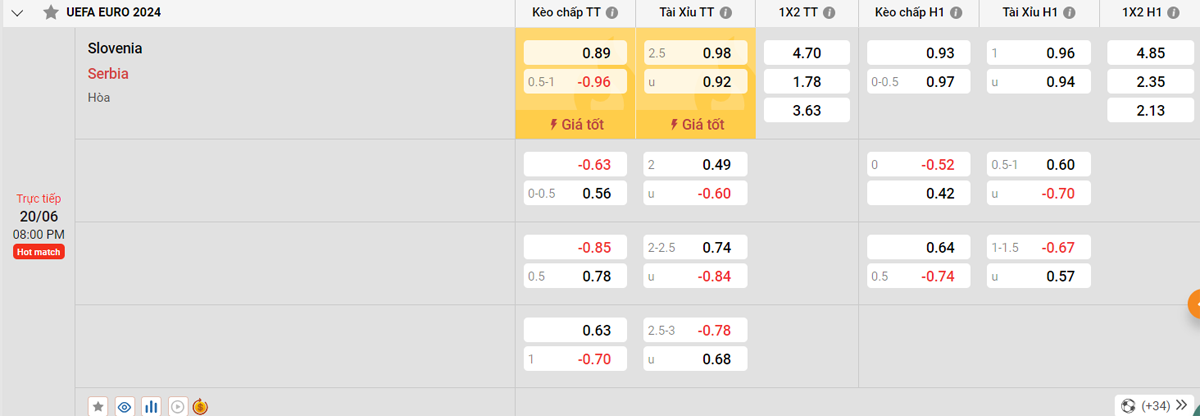Click info icon next to Kèo chấp TT
This screenshot has height=416, width=1200.
click(x=612, y=13)
